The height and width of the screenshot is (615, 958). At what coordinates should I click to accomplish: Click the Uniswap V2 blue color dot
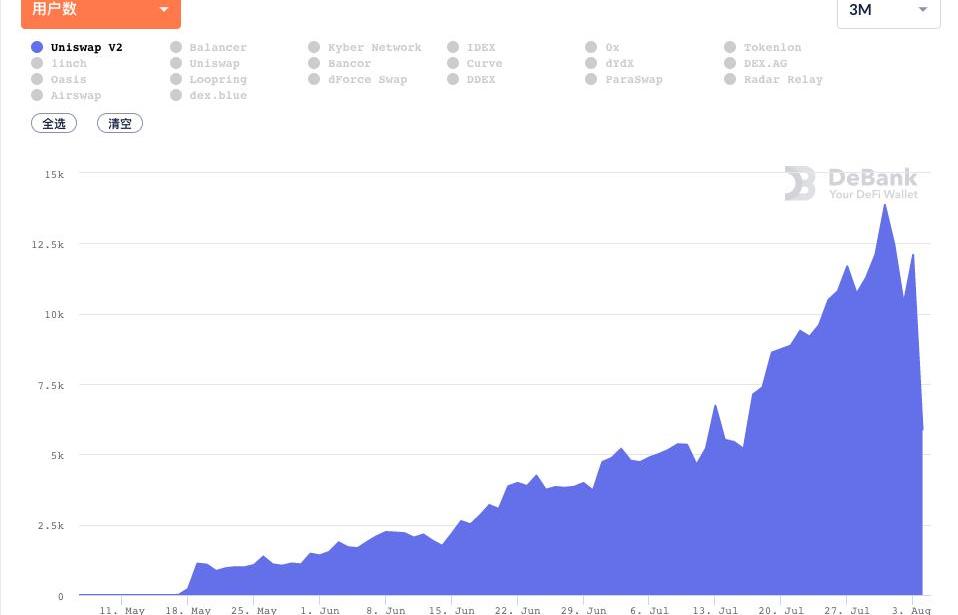pyautogui.click(x=37, y=47)
